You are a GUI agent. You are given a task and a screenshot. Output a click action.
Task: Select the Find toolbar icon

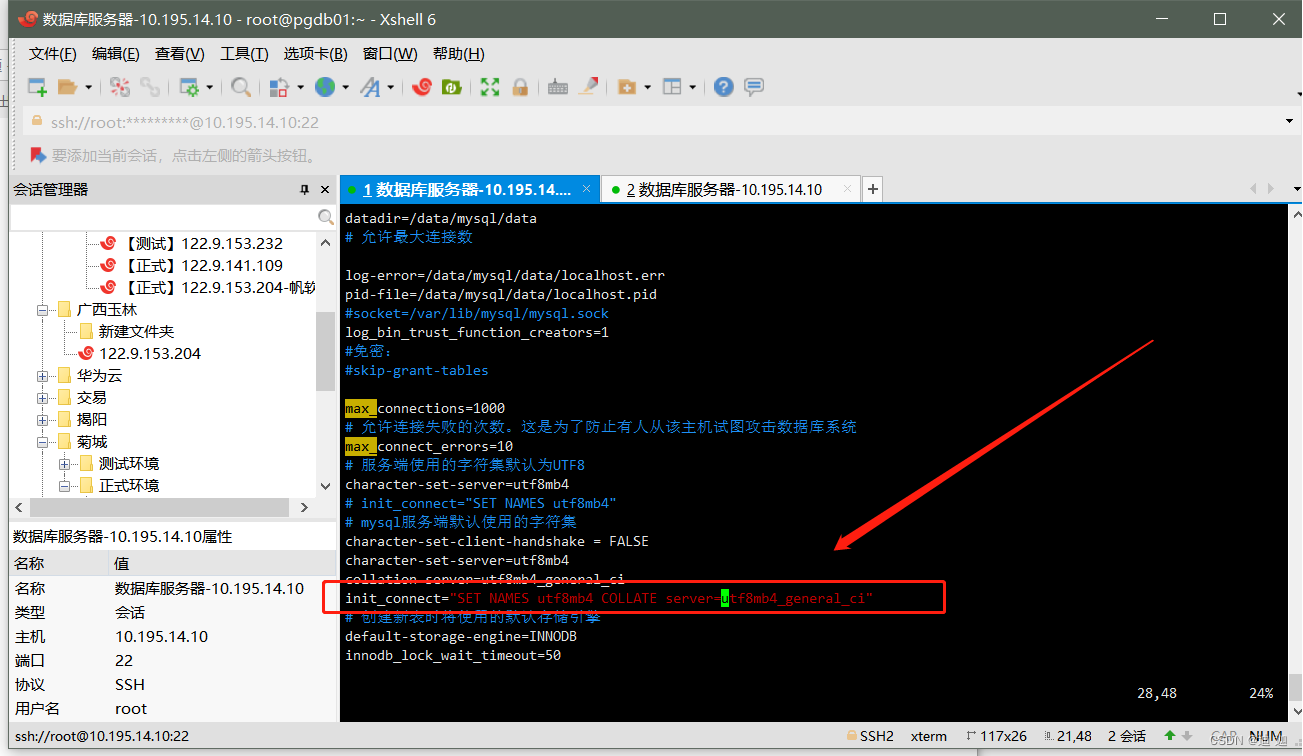[x=241, y=87]
